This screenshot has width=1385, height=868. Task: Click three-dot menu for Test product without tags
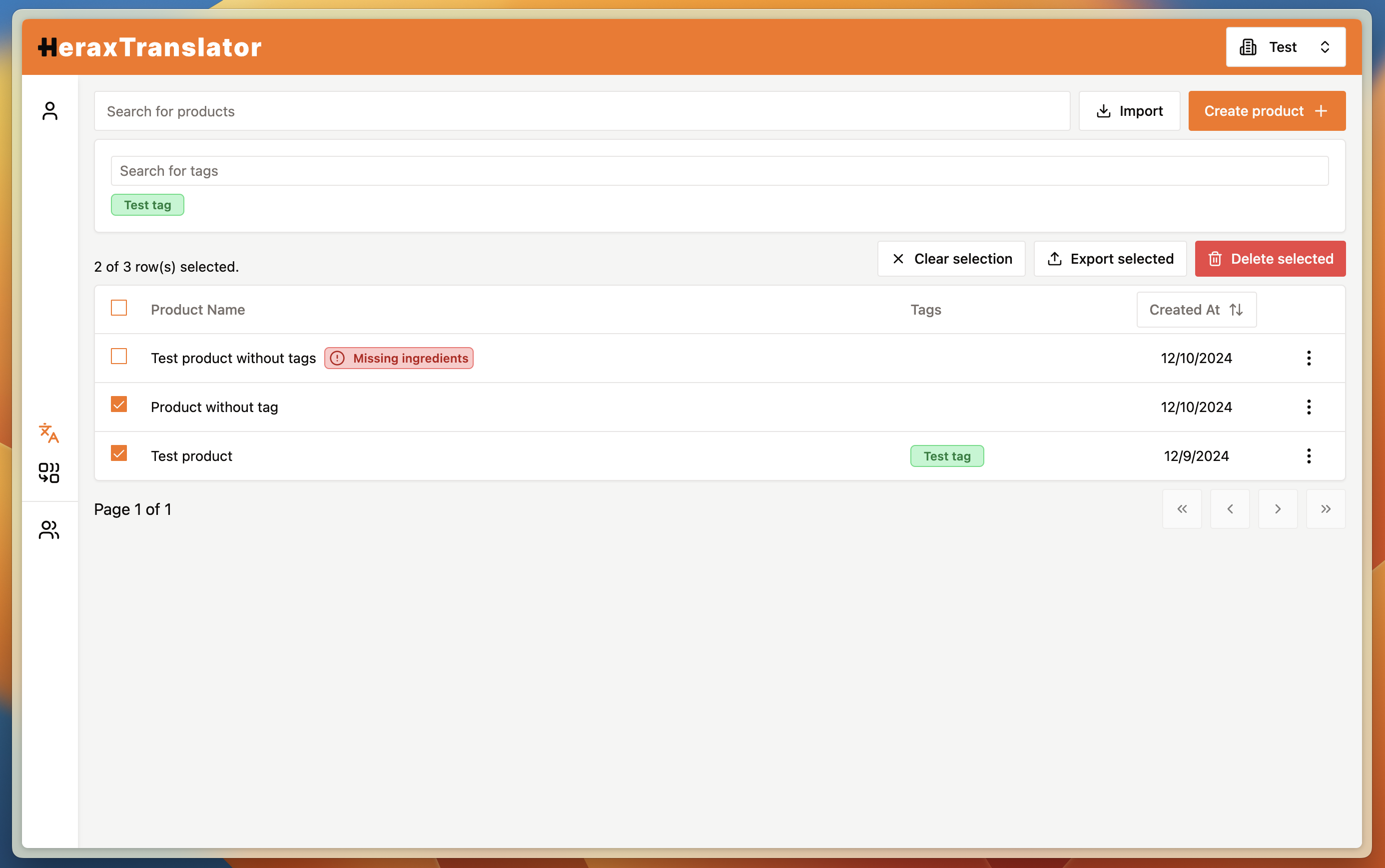(x=1309, y=357)
